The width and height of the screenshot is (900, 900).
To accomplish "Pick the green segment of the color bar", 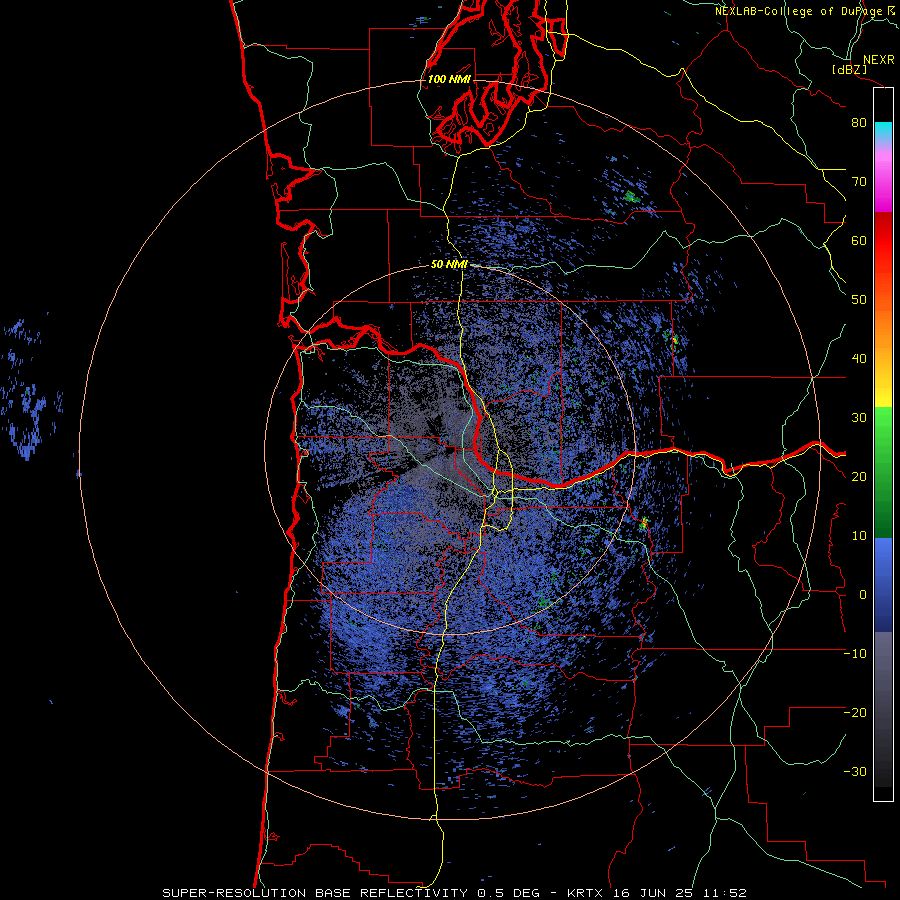I will (883, 472).
